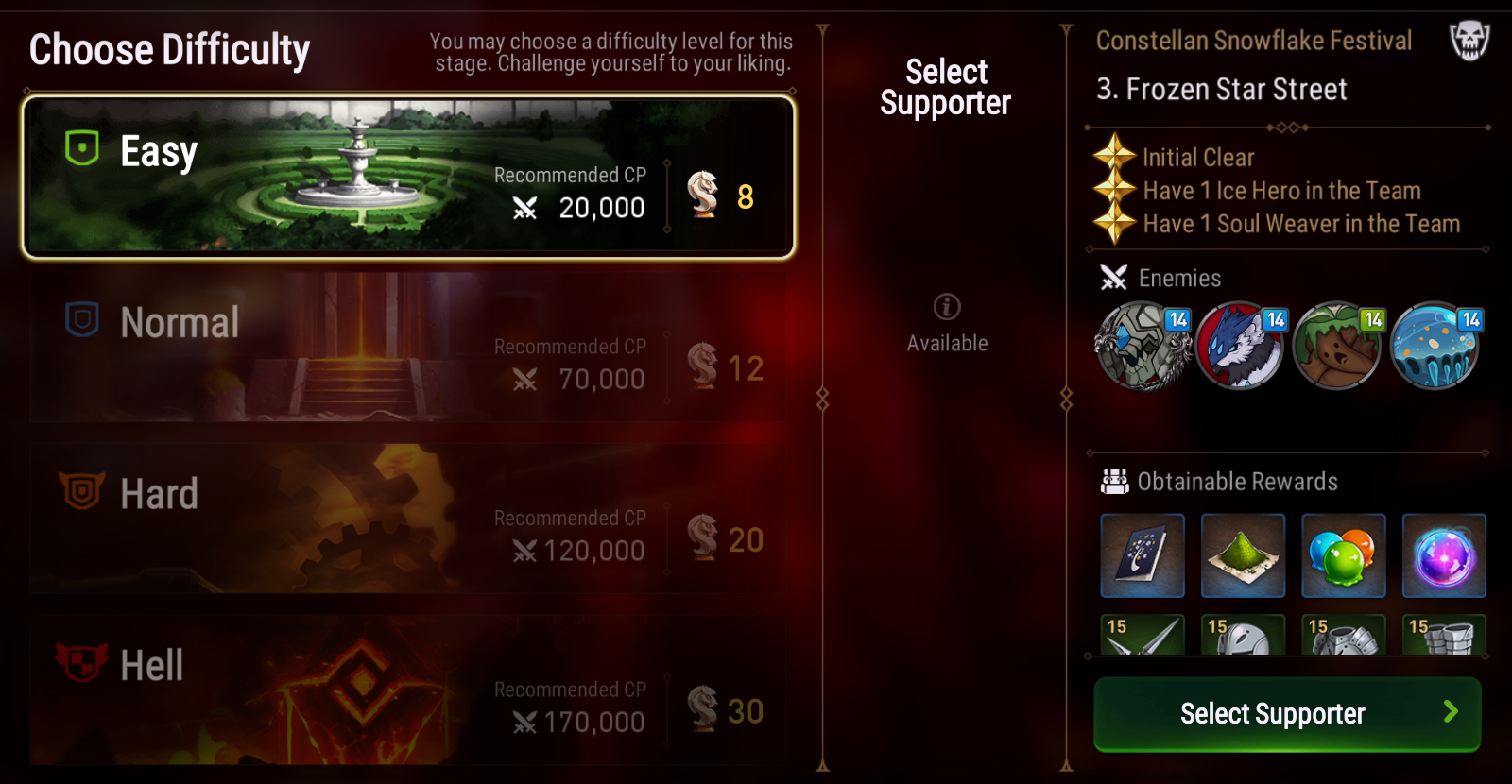
Task: Click the skull icon beside the festival title
Action: (x=1469, y=41)
